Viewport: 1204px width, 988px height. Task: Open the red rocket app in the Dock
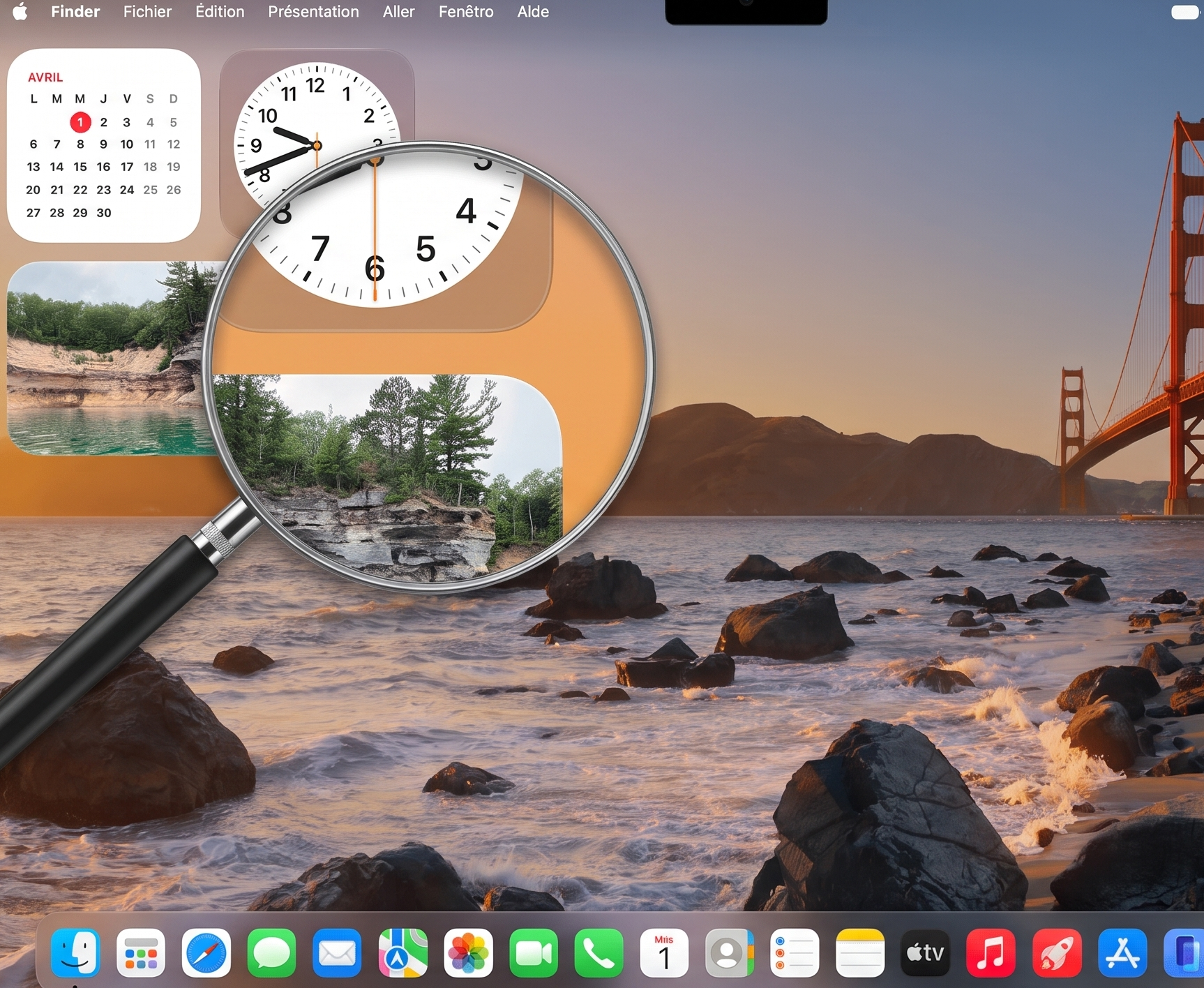click(1057, 953)
